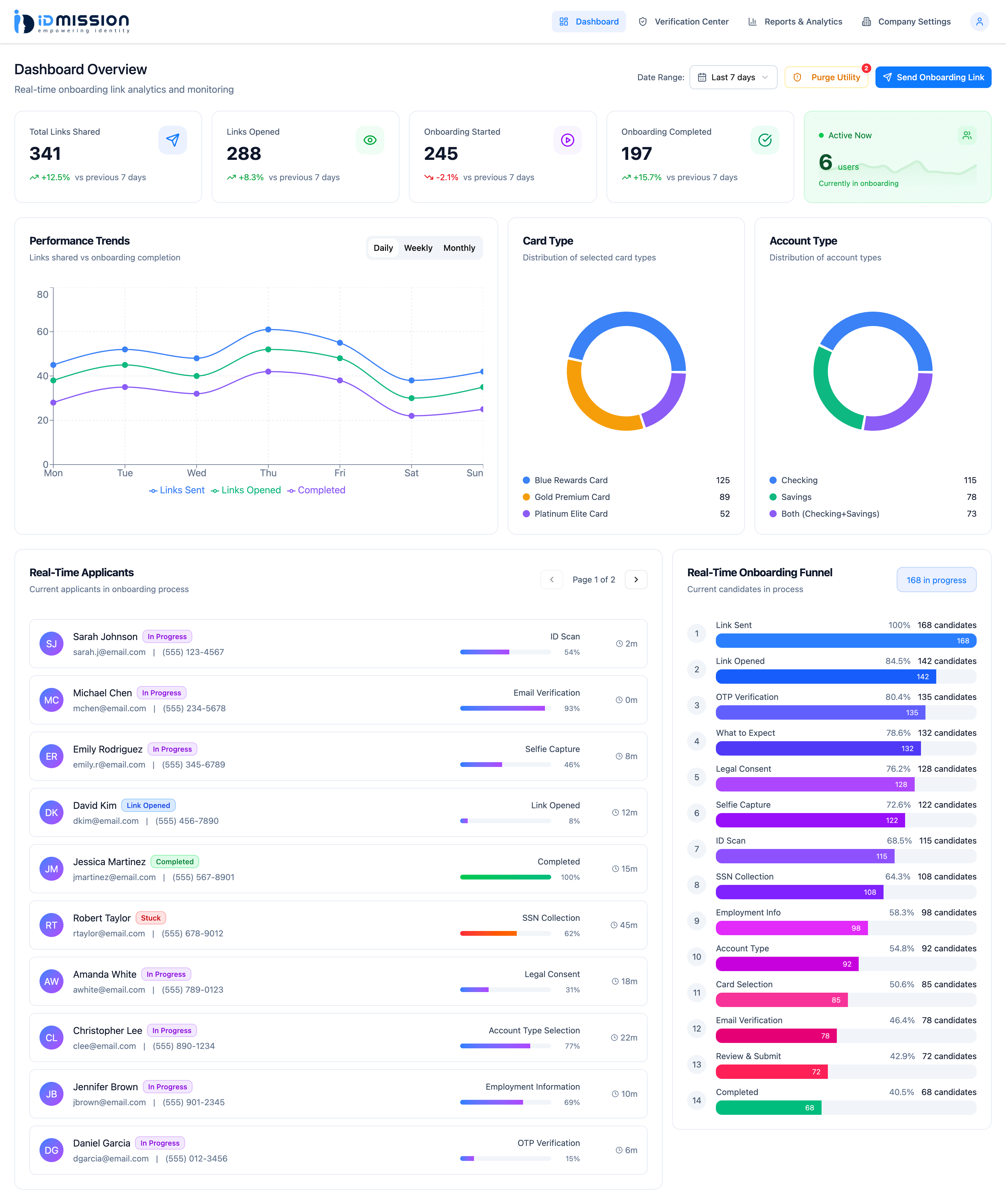
Task: Click Robert Taylor's RT avatar
Action: point(51,925)
